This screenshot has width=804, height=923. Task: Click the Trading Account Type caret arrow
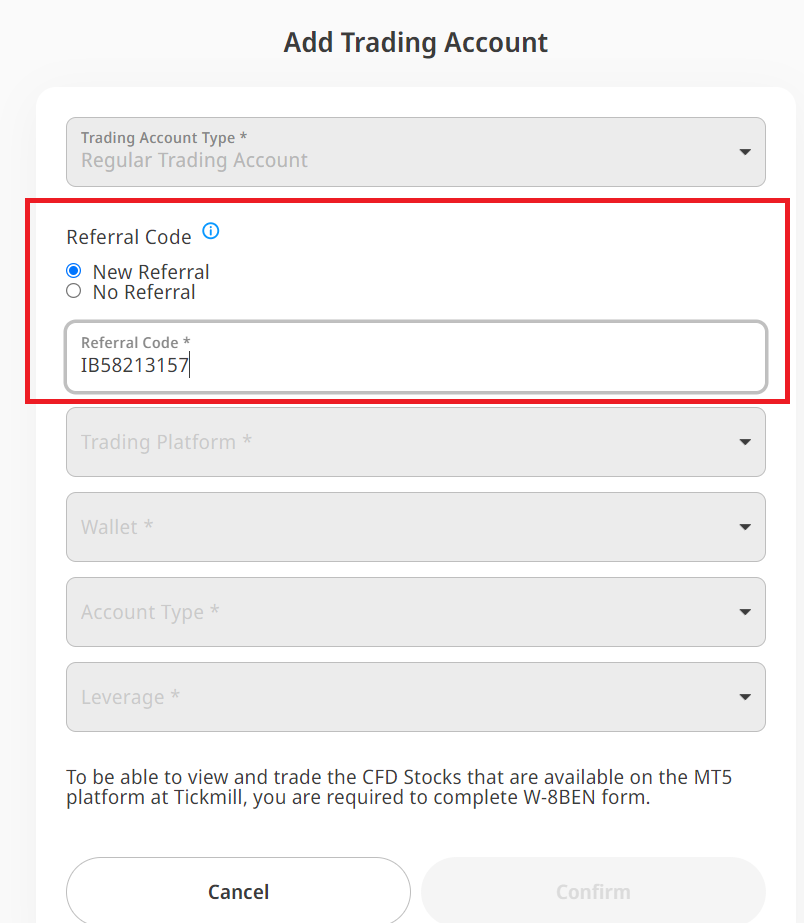pos(744,152)
